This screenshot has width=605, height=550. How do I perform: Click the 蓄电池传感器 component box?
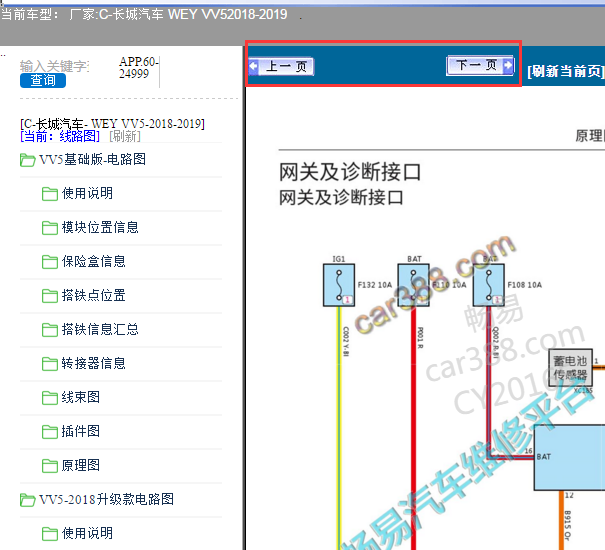[571, 368]
